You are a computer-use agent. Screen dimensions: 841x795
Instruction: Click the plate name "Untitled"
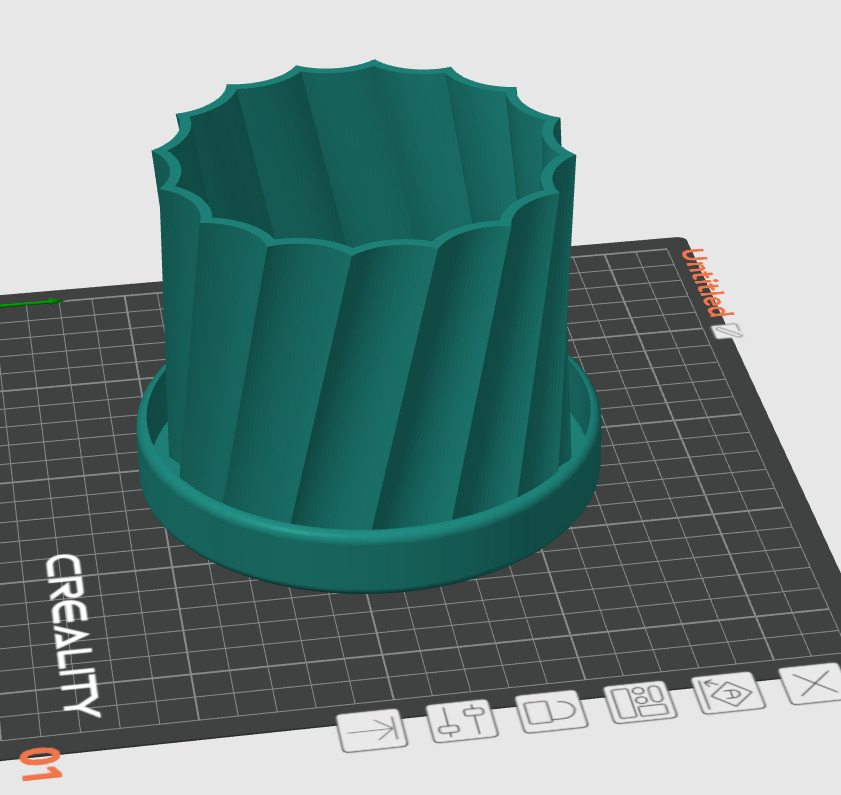(x=706, y=283)
